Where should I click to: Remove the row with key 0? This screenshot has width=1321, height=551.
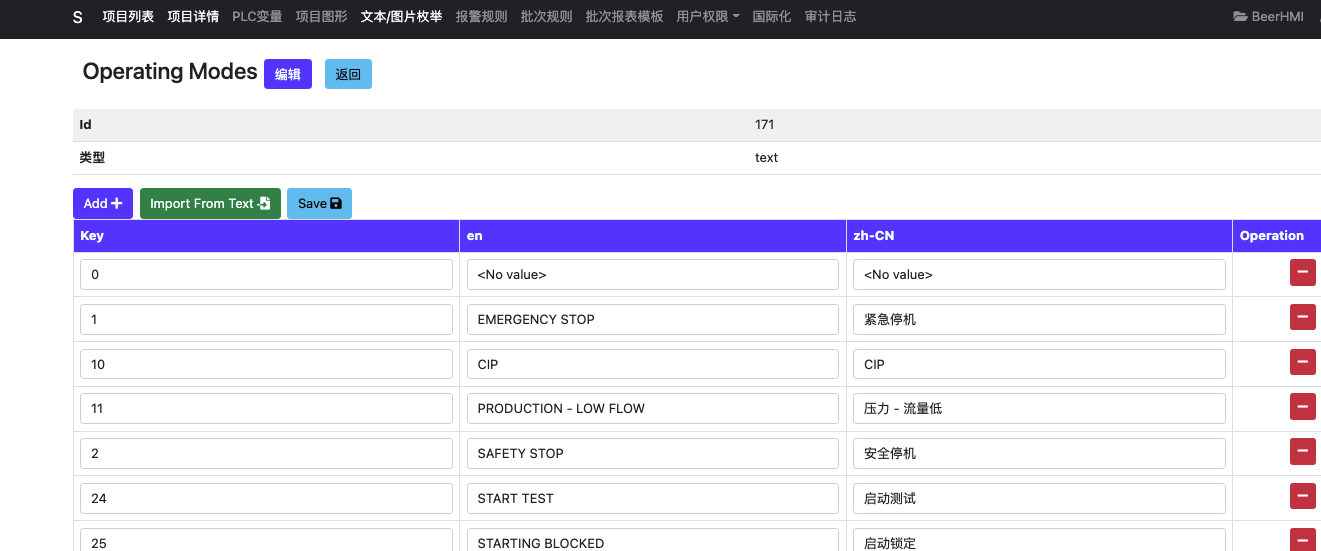[x=1302, y=273]
